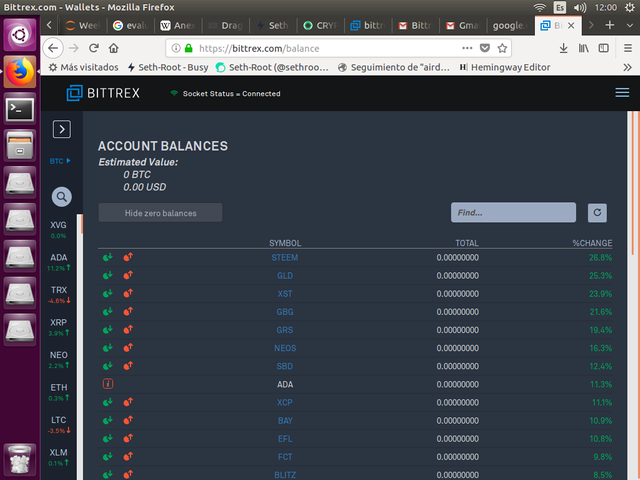Viewport: 640px width, 480px height.
Task: Open the Bittrex hamburger menu
Action: [622, 93]
